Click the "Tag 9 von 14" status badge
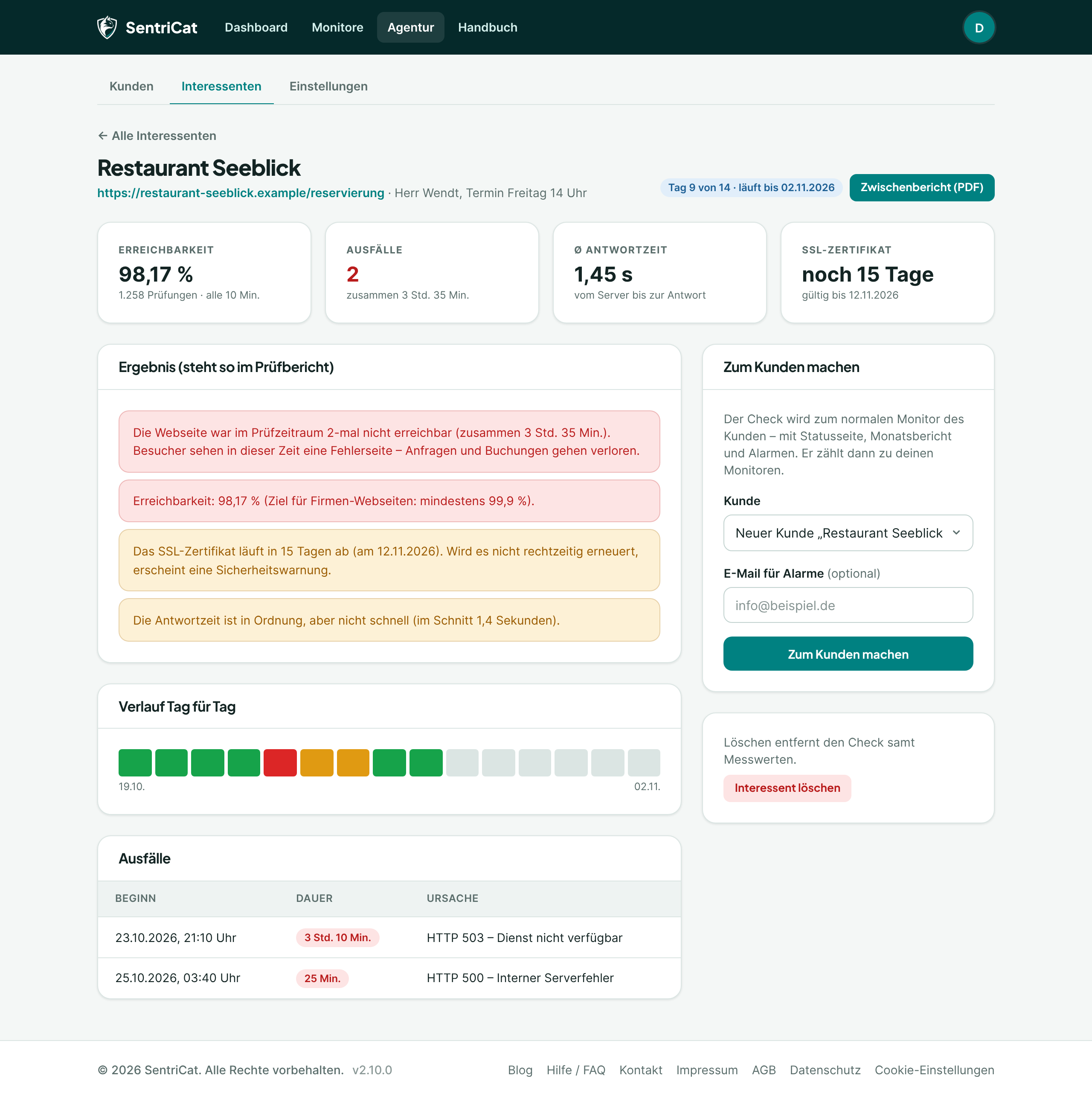Image resolution: width=1092 pixels, height=1099 pixels. [751, 188]
